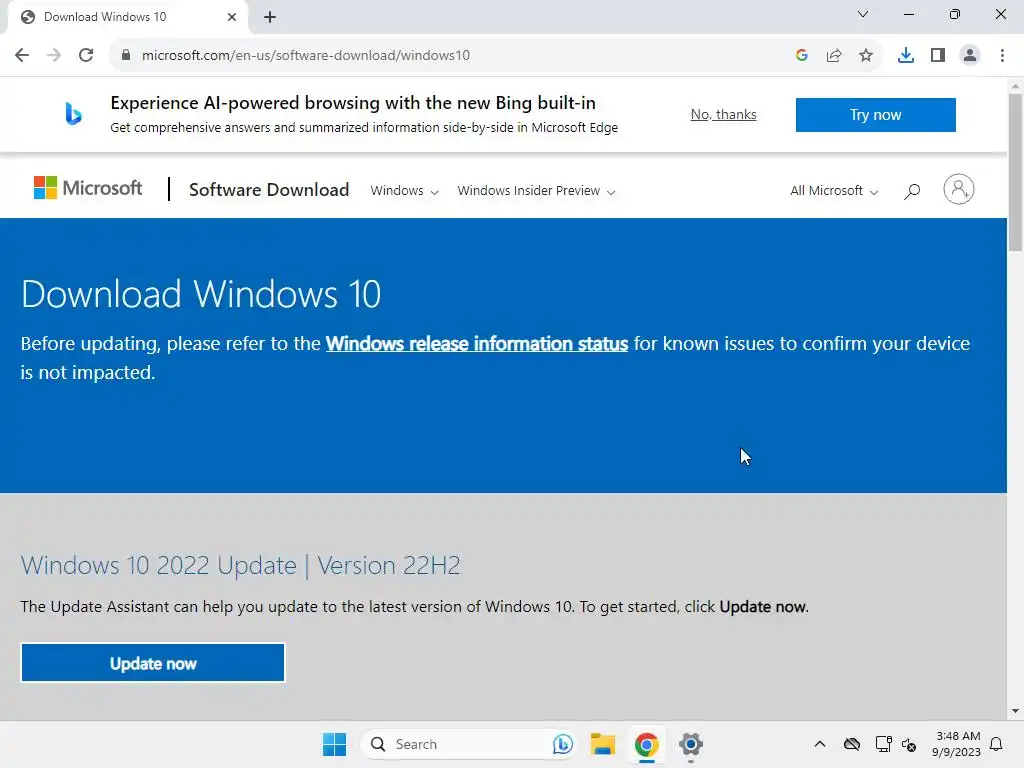Open a new tab with plus icon
Viewport: 1024px width, 768px height.
click(x=270, y=17)
